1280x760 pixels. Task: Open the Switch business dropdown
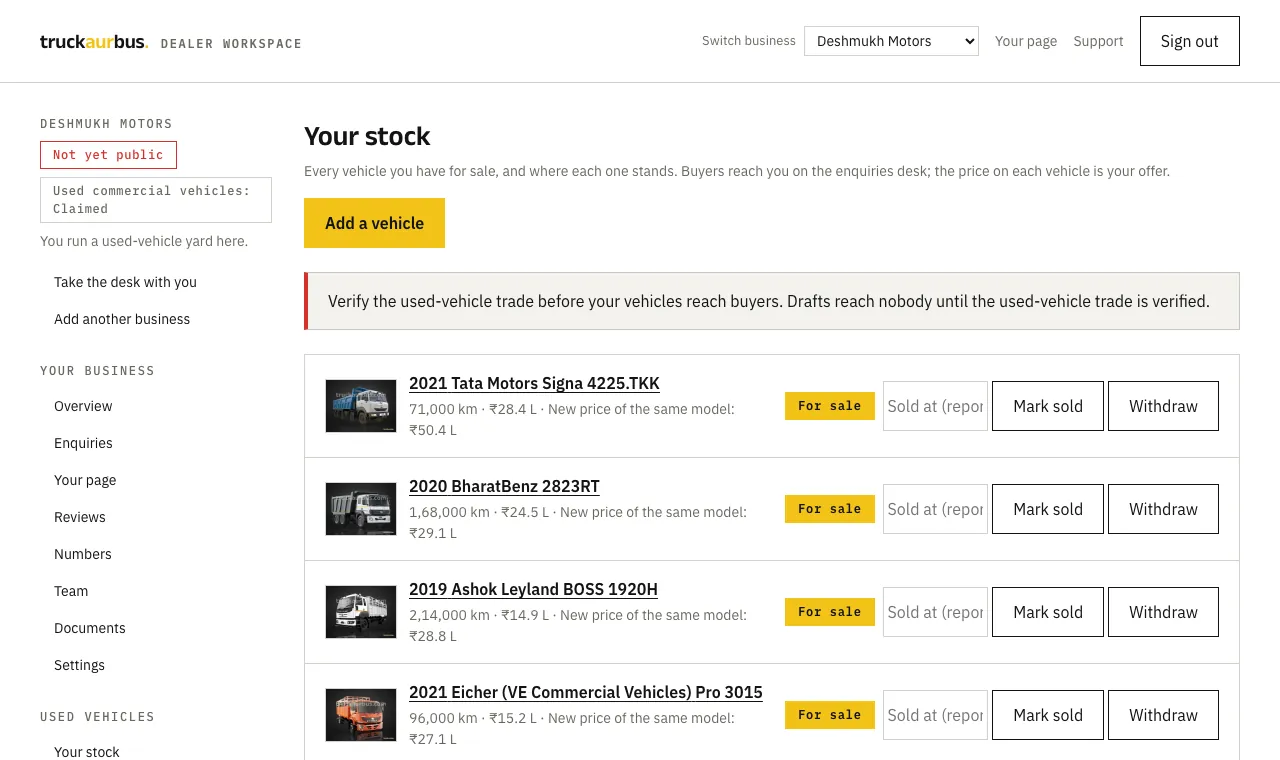(891, 41)
